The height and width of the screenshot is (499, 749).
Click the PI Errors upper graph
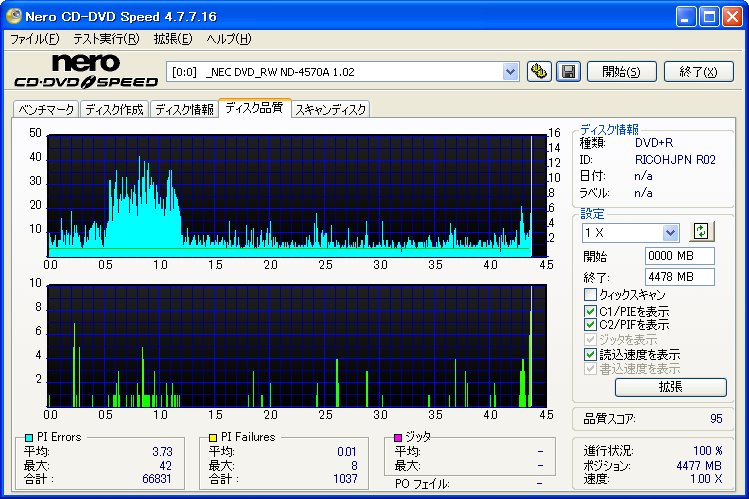[297, 196]
